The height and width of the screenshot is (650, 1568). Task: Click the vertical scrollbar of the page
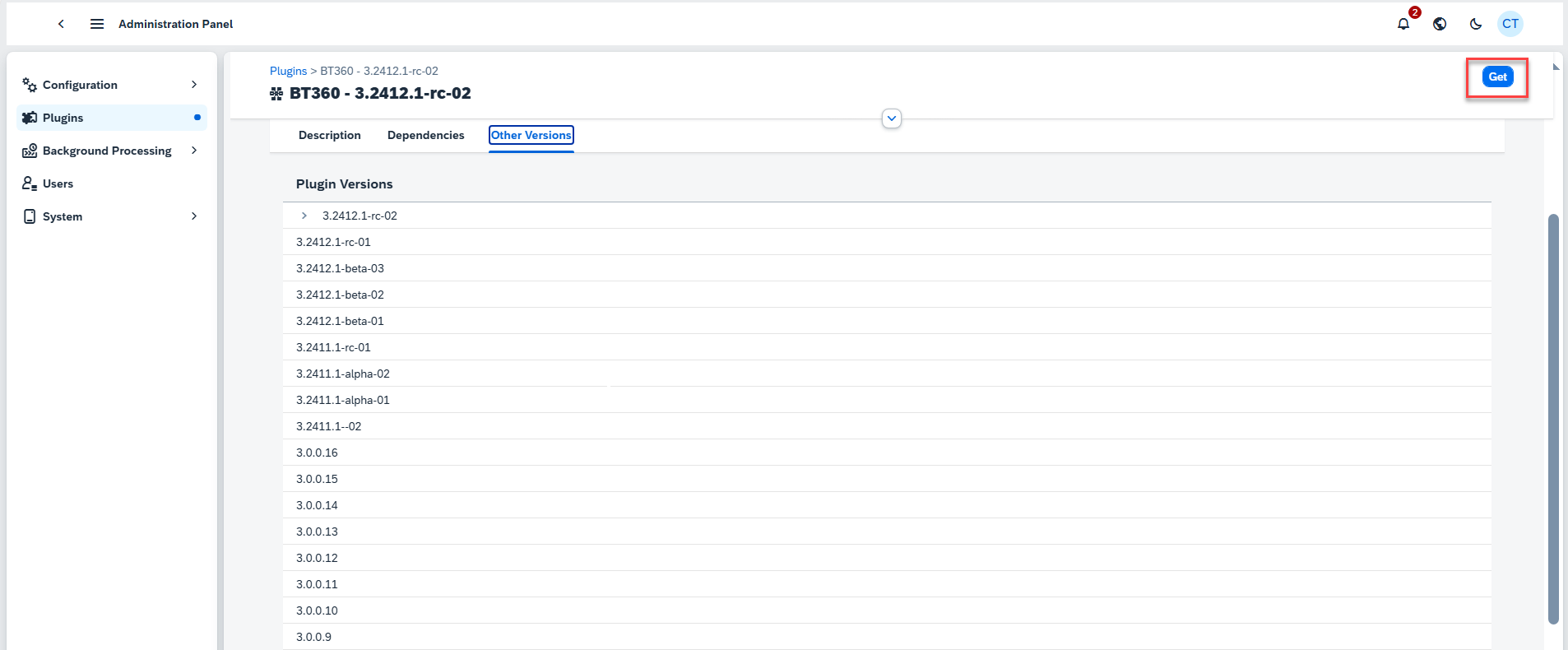(x=1553, y=420)
